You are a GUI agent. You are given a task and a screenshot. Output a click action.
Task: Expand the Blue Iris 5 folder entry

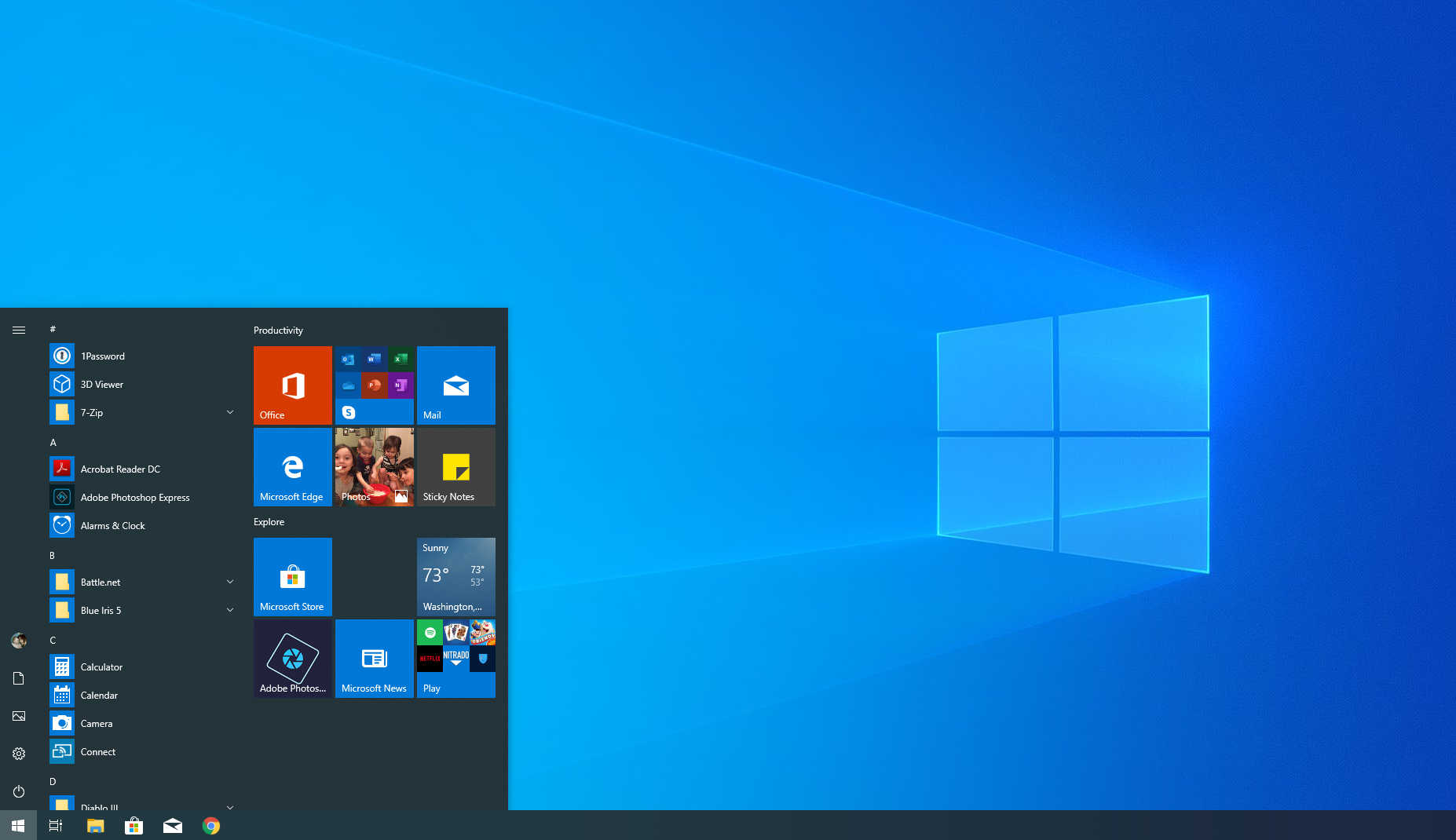(x=229, y=610)
